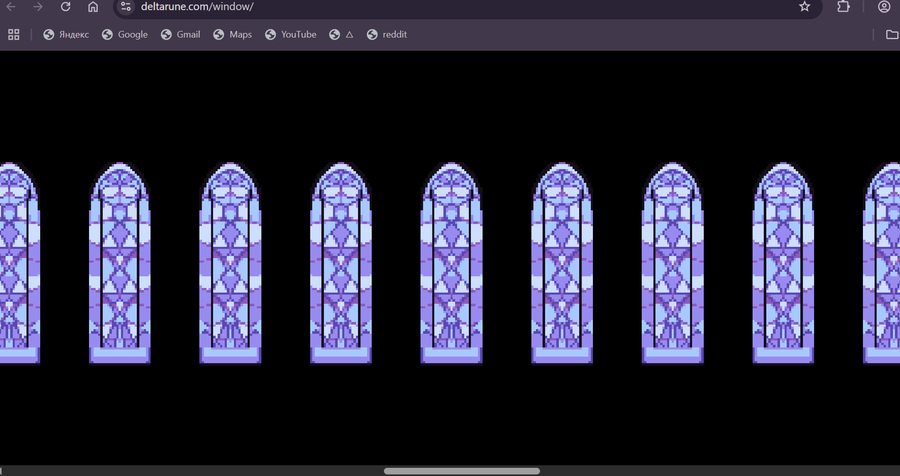
Task: Open the extensions puzzle menu
Action: pos(843,7)
